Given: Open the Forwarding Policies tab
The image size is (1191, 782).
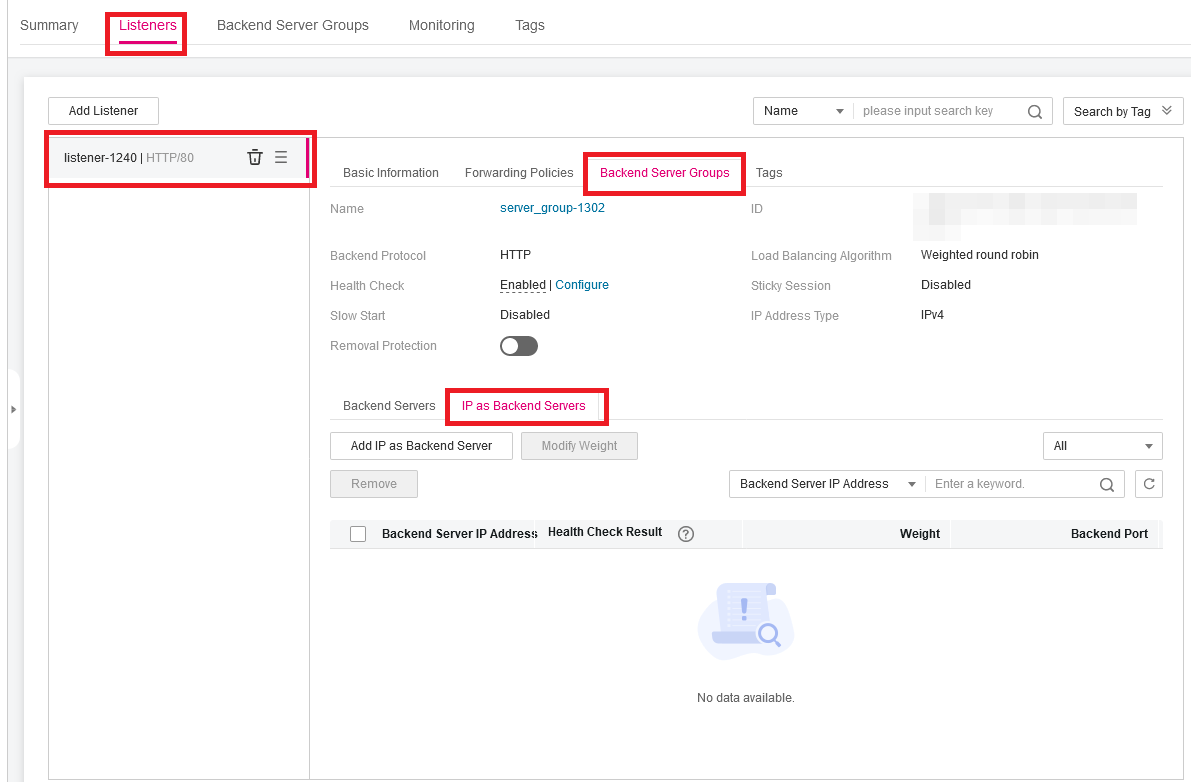Looking at the screenshot, I should (x=518, y=172).
